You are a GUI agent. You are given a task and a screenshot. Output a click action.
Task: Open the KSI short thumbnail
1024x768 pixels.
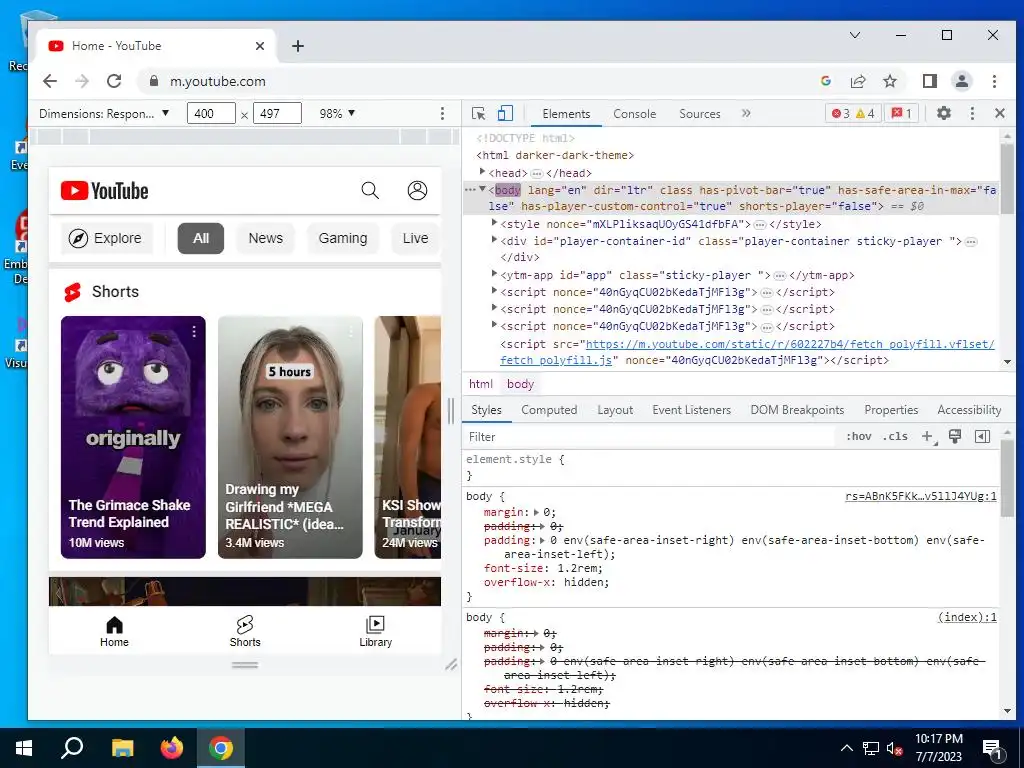coord(408,438)
